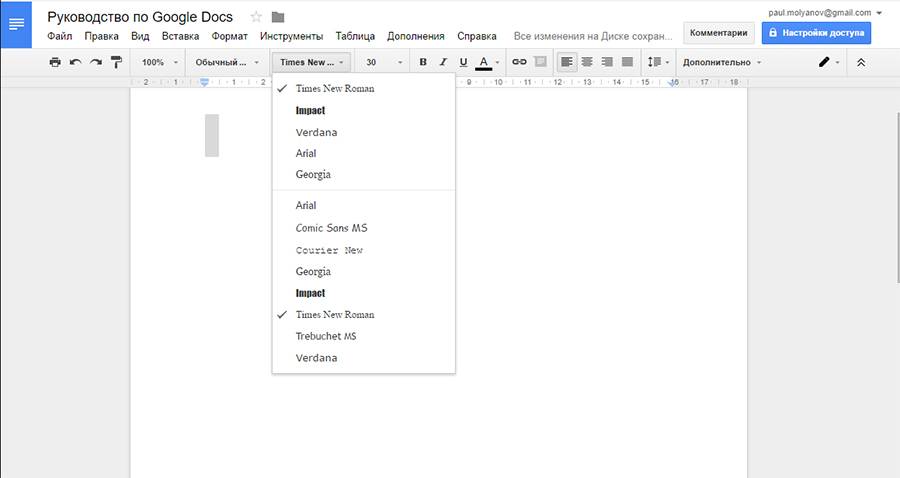
Task: Star the document with the star icon
Action: pyautogui.click(x=256, y=17)
